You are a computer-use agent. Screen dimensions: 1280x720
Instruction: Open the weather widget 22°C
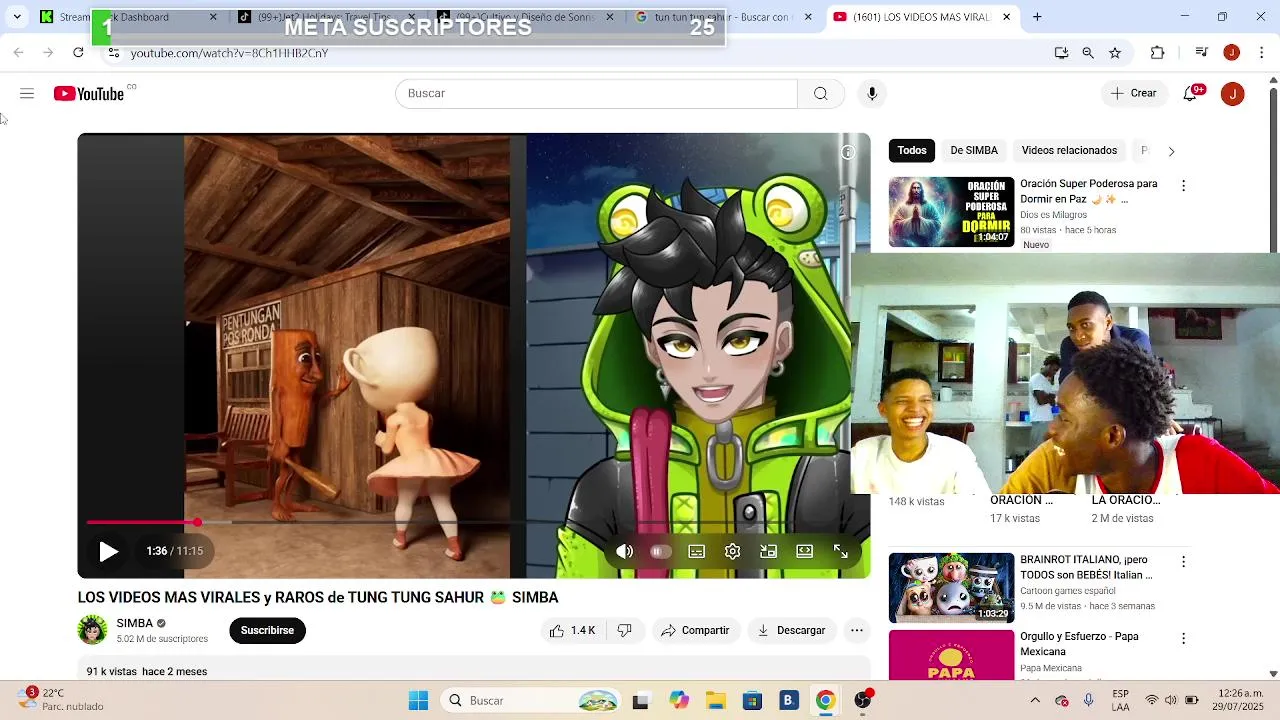tap(60, 699)
